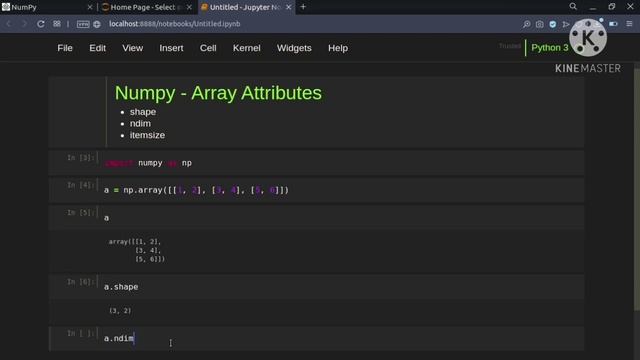The width and height of the screenshot is (640, 360).
Task: Click the Trusted notebook indicator
Action: pos(510,46)
